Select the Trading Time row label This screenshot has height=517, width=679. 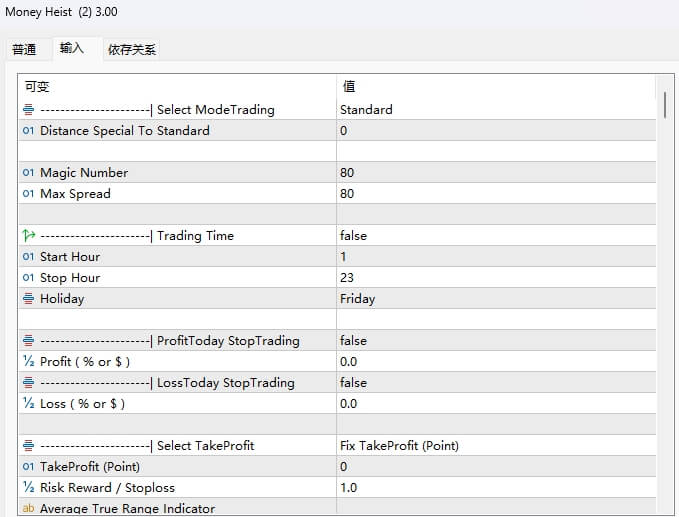(x=137, y=236)
